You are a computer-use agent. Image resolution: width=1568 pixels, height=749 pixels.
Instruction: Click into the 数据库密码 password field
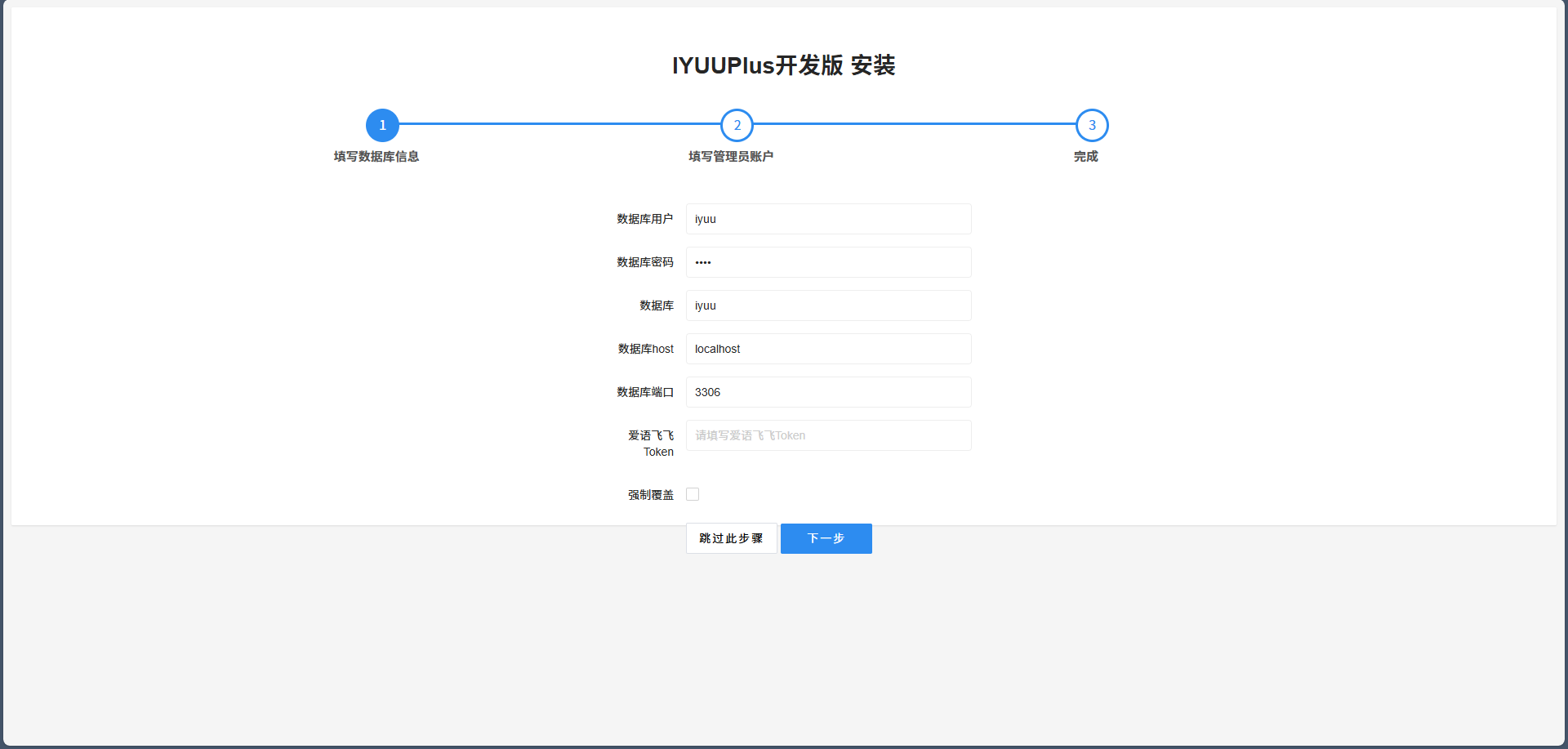pos(828,262)
